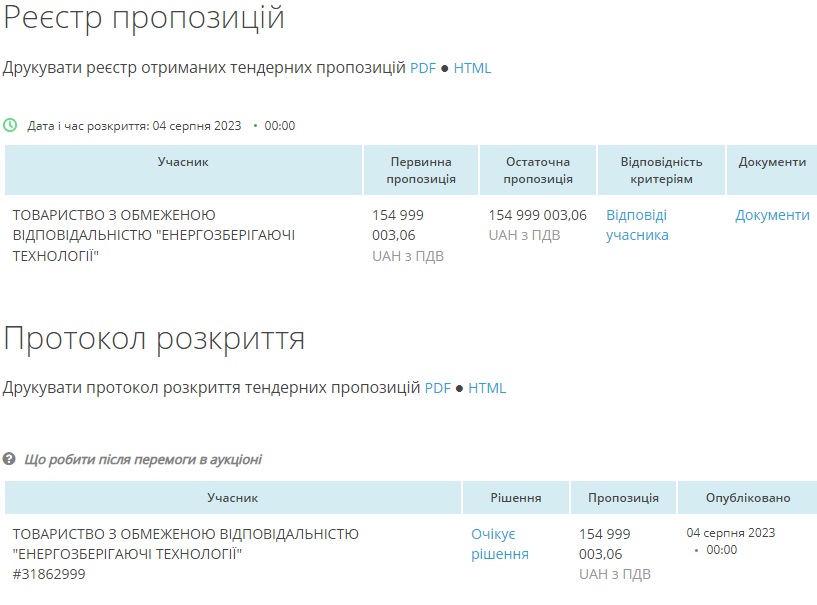The width and height of the screenshot is (817, 605).
Task: Click the 'Відповідність критеріям' column header
Action: pyautogui.click(x=661, y=170)
